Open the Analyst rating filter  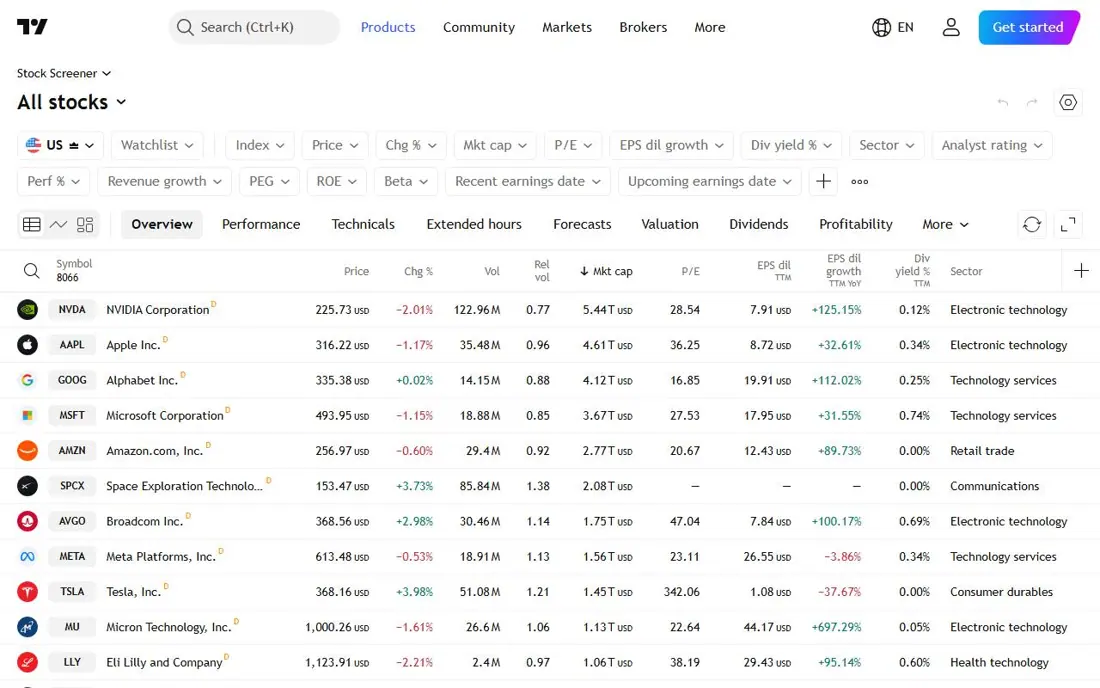click(x=992, y=145)
